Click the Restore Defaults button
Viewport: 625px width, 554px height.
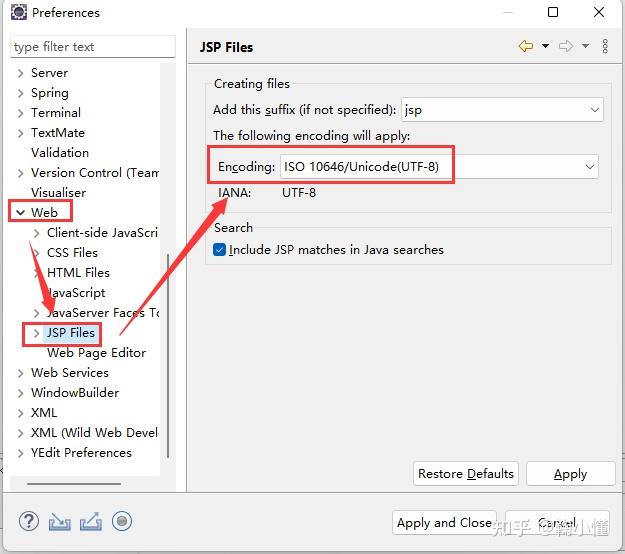click(466, 474)
